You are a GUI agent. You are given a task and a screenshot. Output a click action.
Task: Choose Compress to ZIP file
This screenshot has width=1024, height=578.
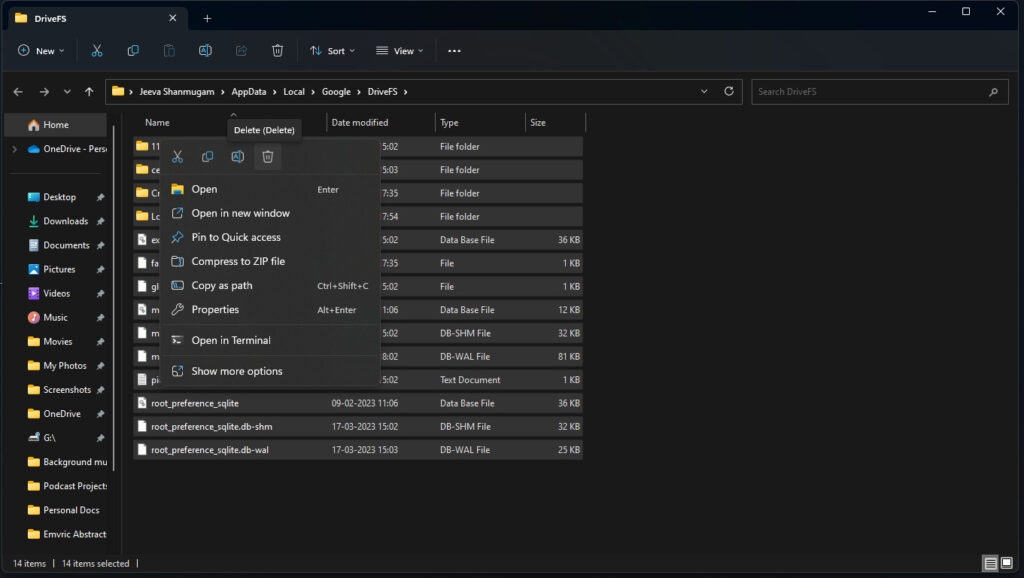click(x=270, y=261)
